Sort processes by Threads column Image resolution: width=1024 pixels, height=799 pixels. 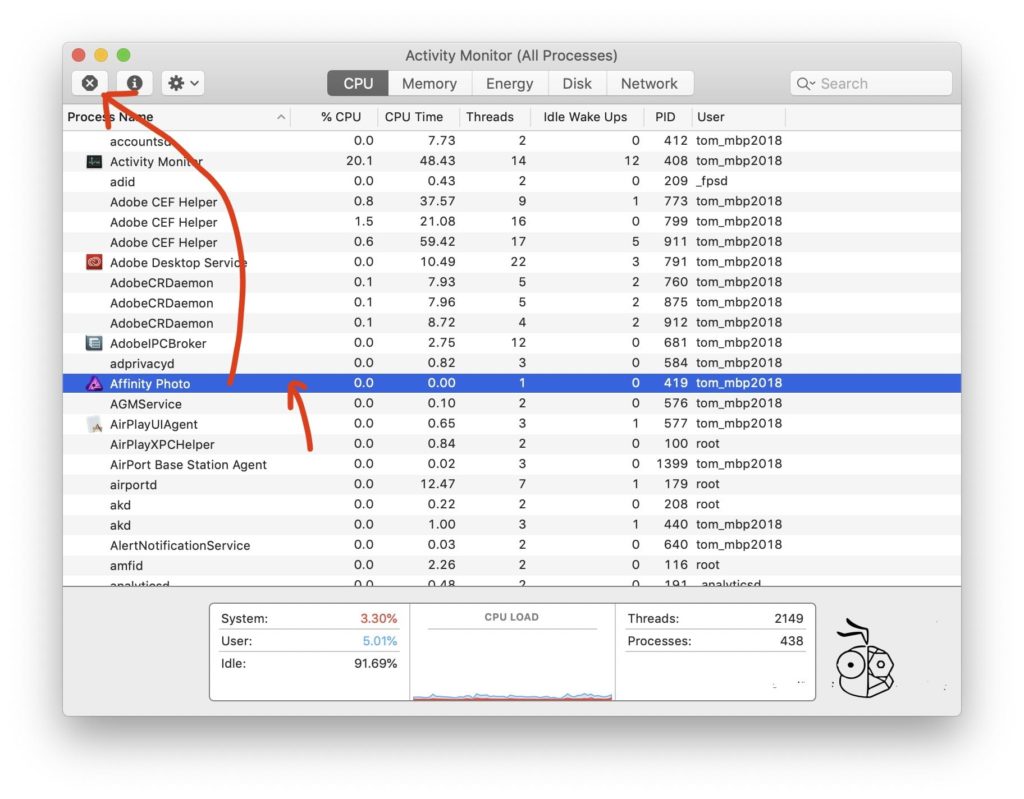point(491,117)
